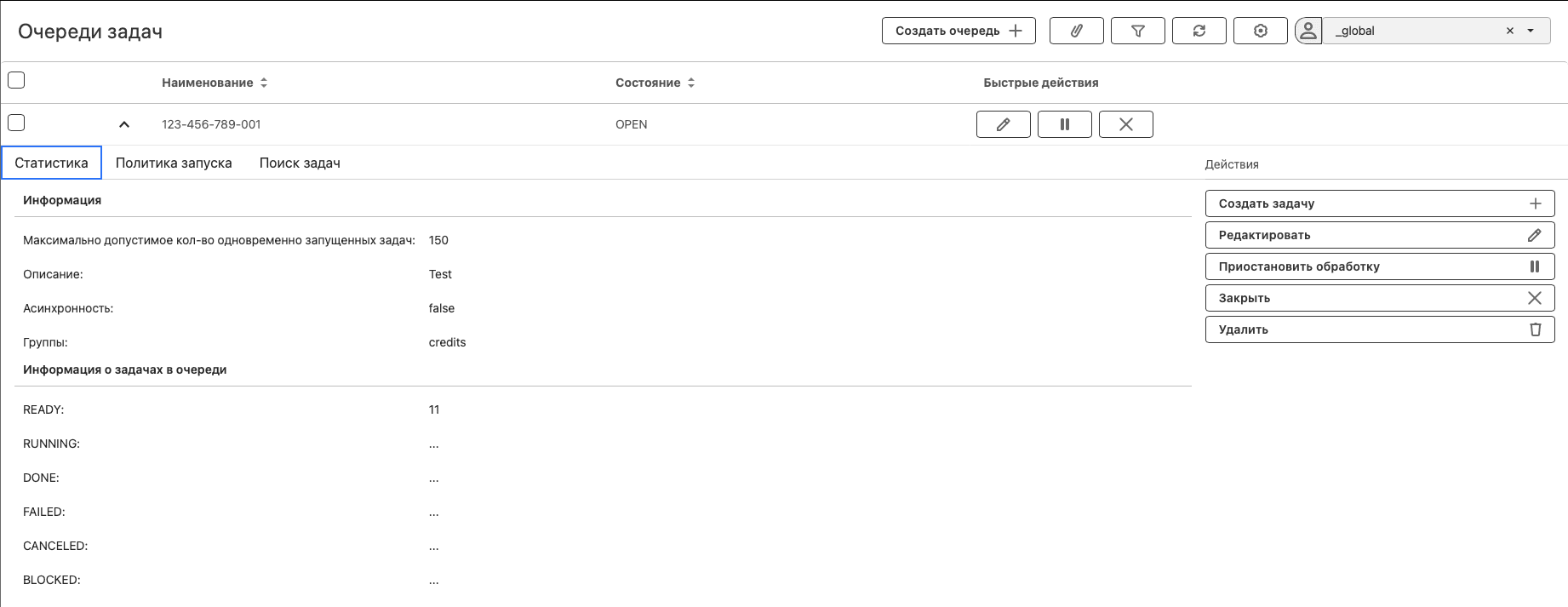Click the Удалить button with trash icon
The width and height of the screenshot is (1568, 607).
tap(1379, 329)
